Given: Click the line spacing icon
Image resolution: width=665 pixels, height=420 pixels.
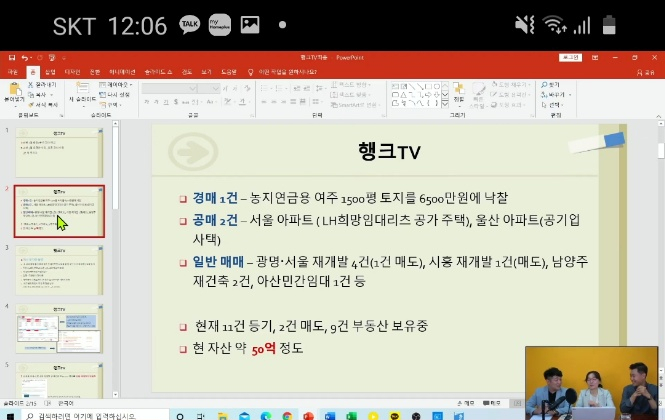Looking at the screenshot, I should point(319,88).
